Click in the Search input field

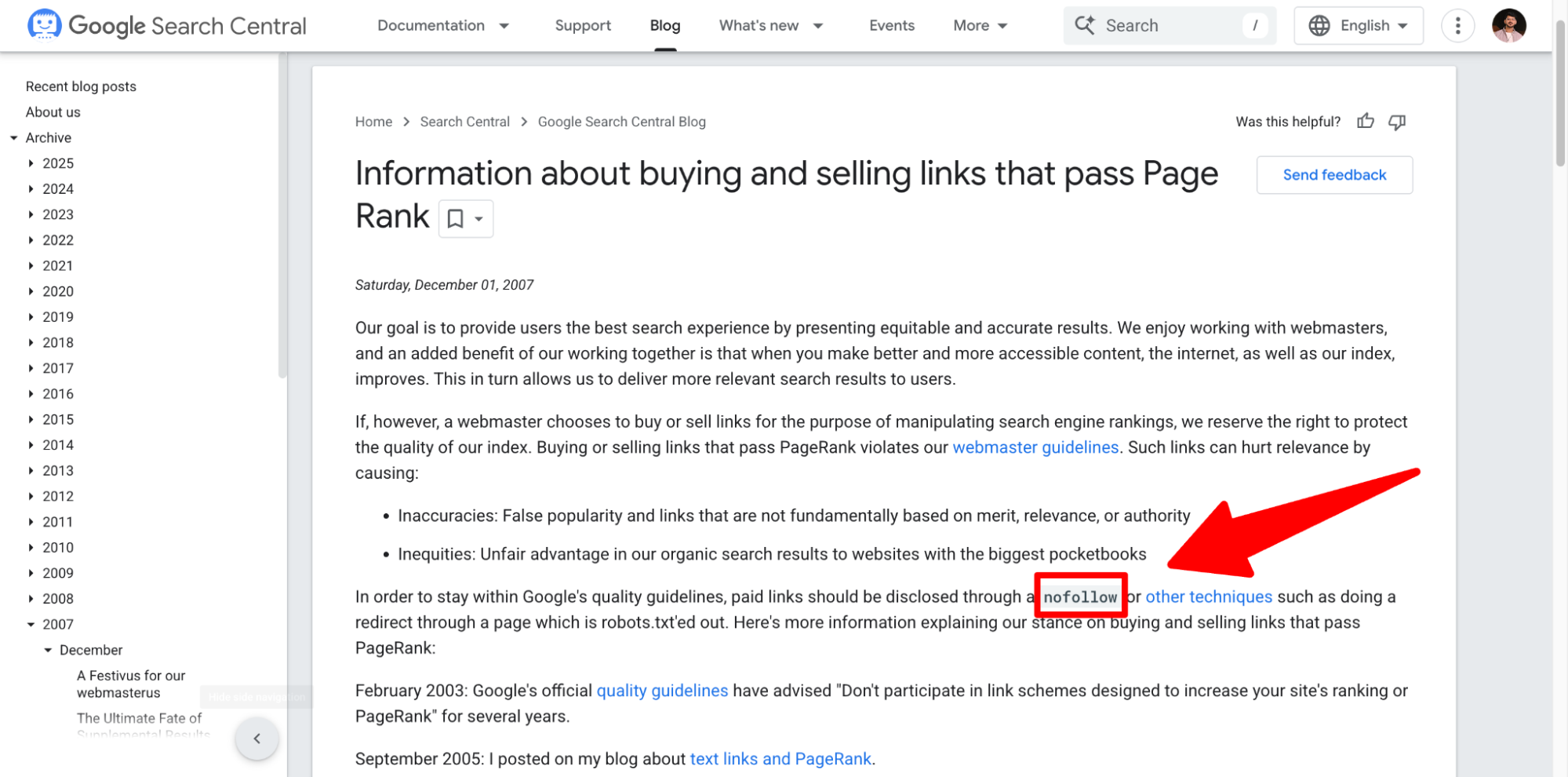pyautogui.click(x=1170, y=26)
